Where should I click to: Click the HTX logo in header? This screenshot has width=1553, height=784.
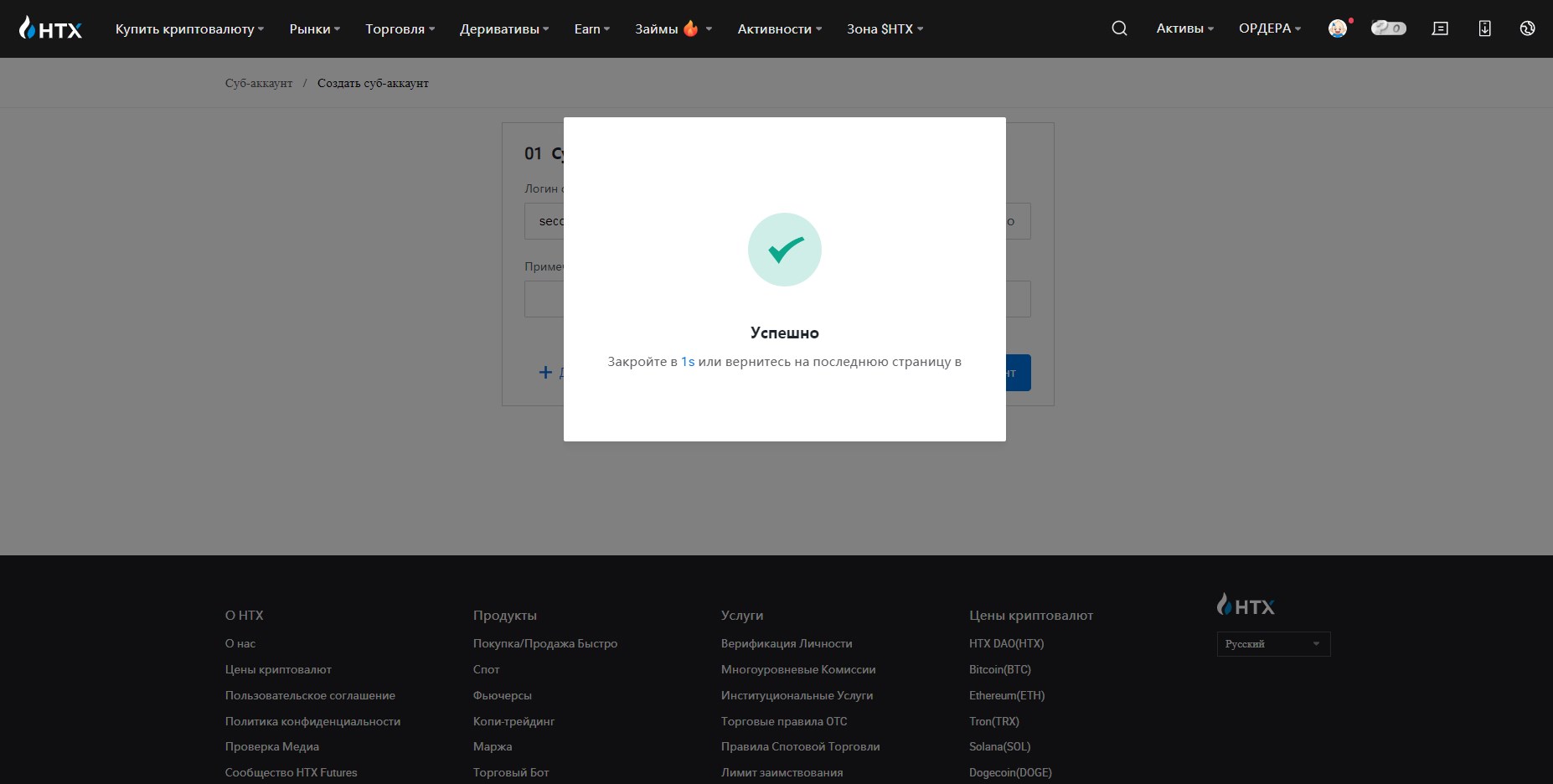tap(50, 29)
